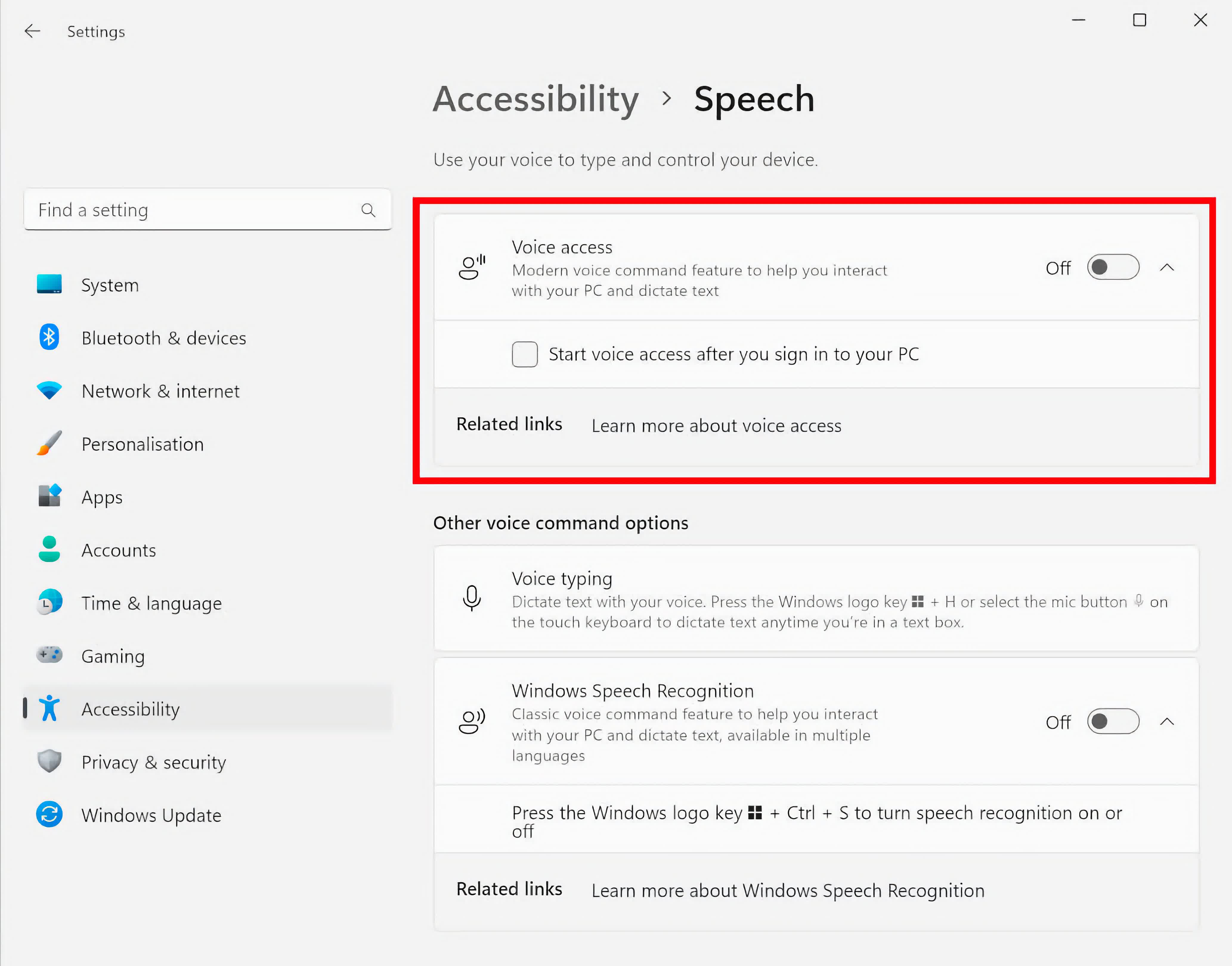Open Learn more about Windows Speech Recognition
The width and height of the screenshot is (1232, 966).
coord(787,891)
